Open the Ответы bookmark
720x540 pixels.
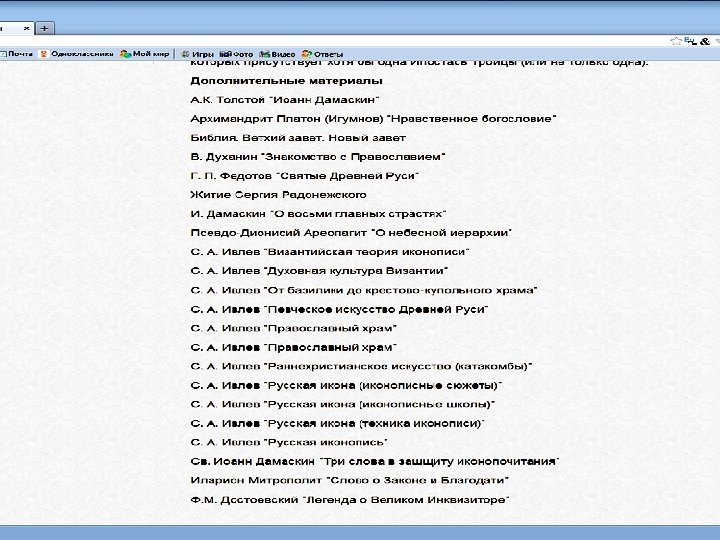click(x=323, y=54)
